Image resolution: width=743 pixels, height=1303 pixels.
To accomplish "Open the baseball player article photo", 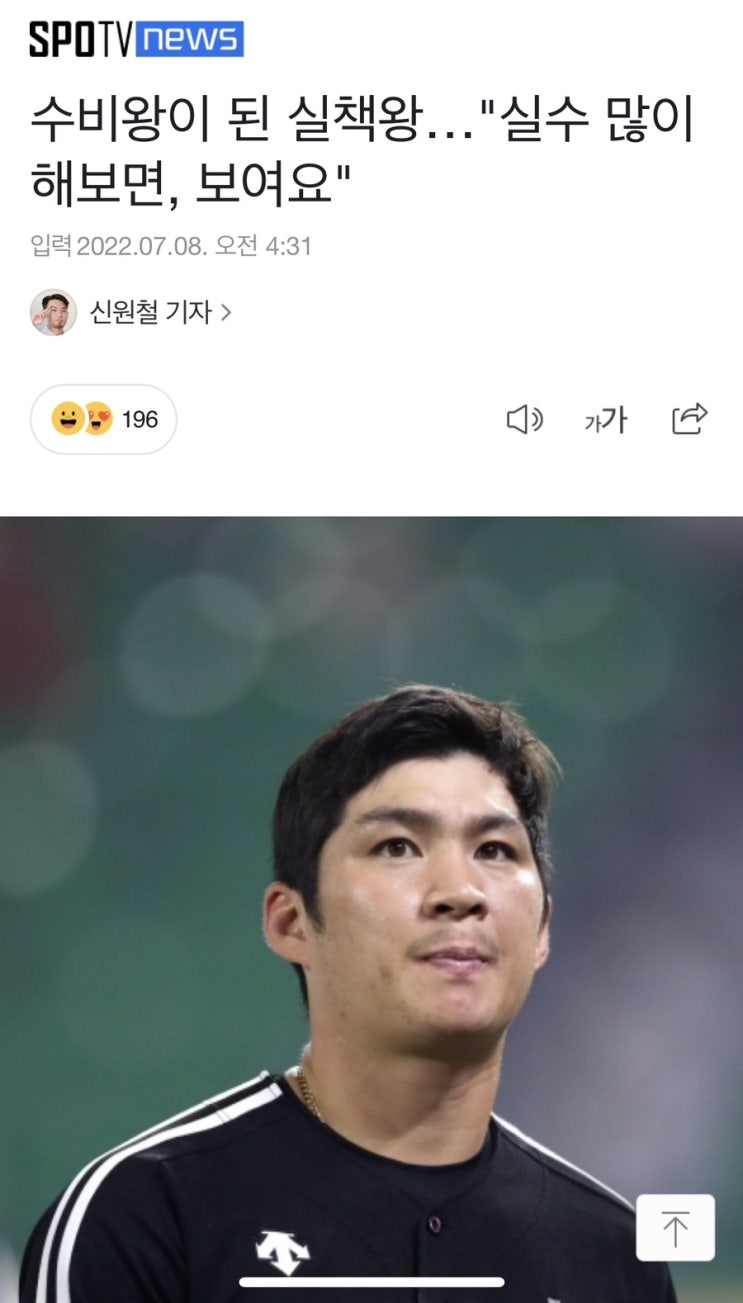I will coord(371,909).
